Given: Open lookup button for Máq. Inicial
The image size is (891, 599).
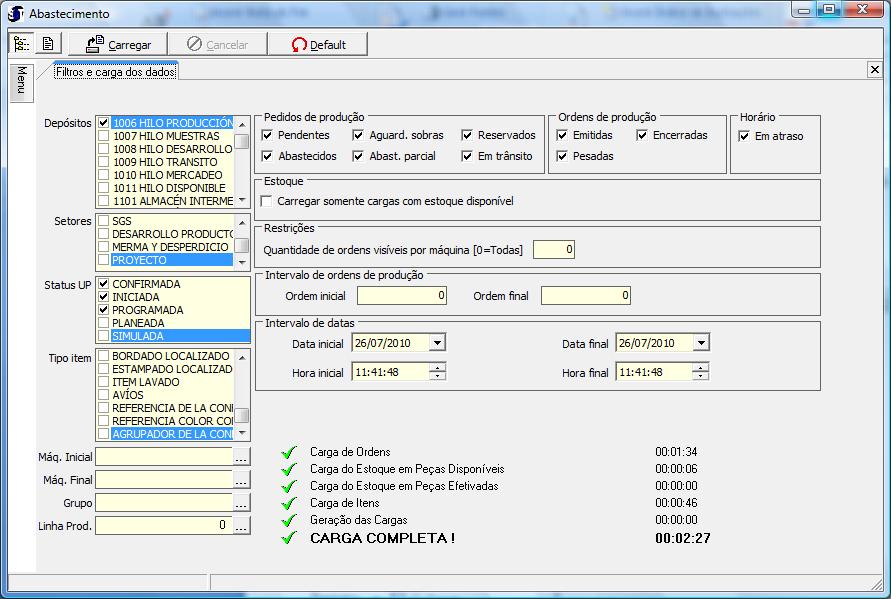Looking at the screenshot, I should coord(241,456).
